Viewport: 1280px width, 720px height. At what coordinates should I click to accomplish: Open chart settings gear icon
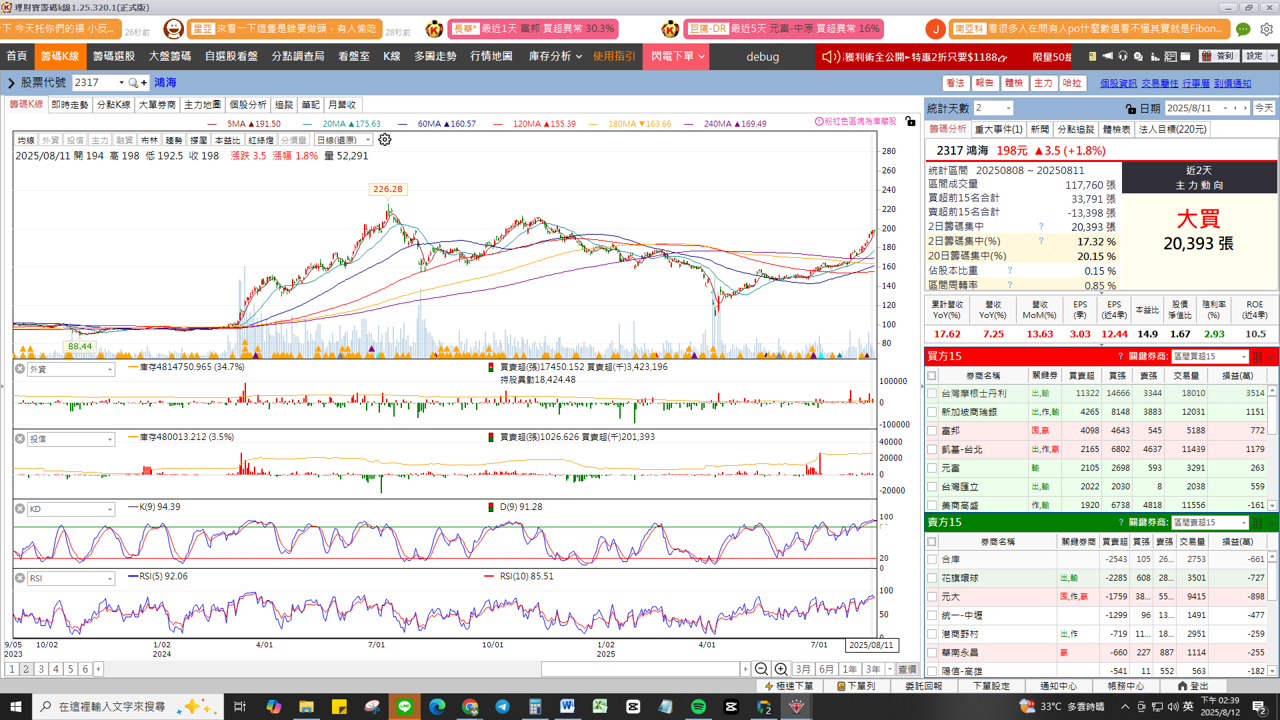[384, 140]
